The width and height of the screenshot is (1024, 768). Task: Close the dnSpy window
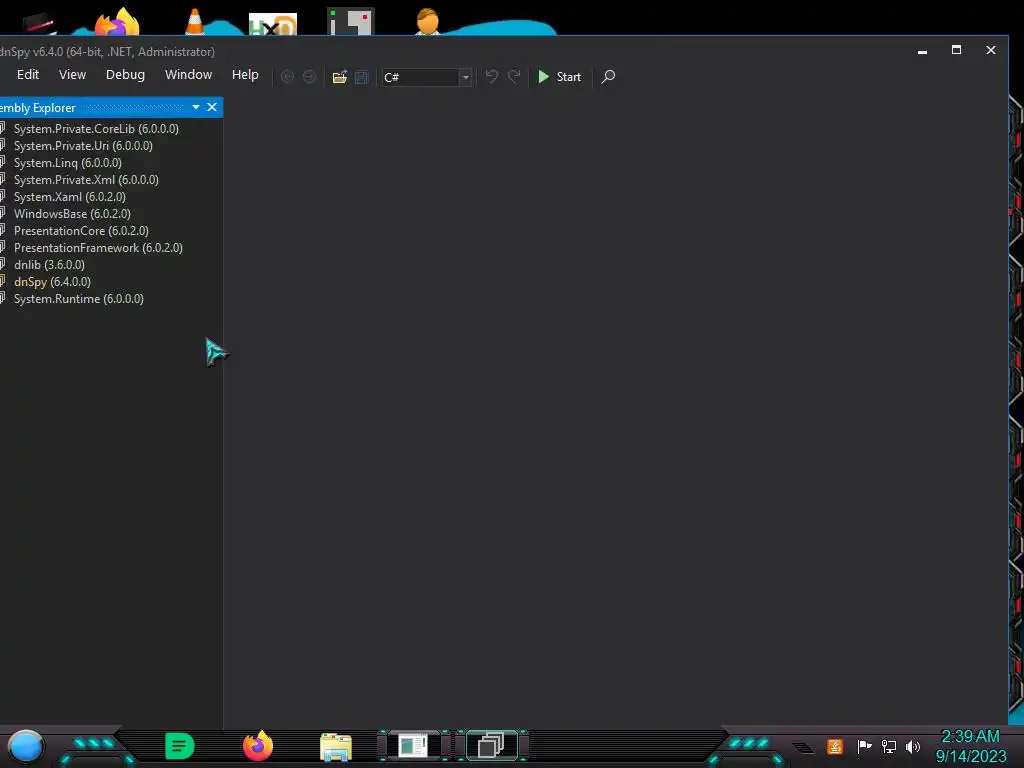991,50
